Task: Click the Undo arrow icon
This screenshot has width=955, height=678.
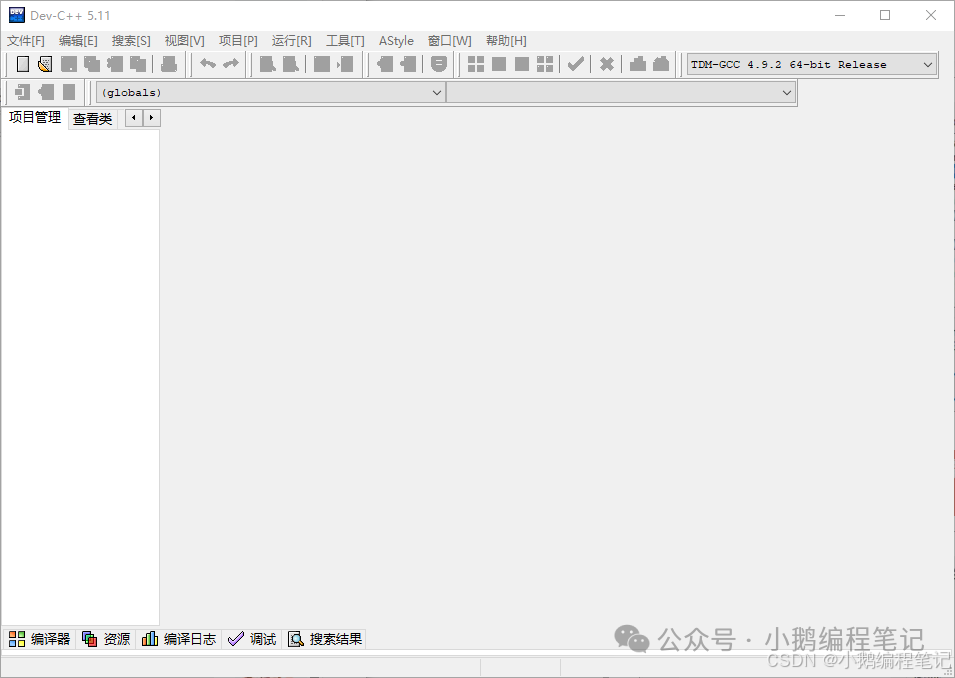Action: click(x=208, y=64)
